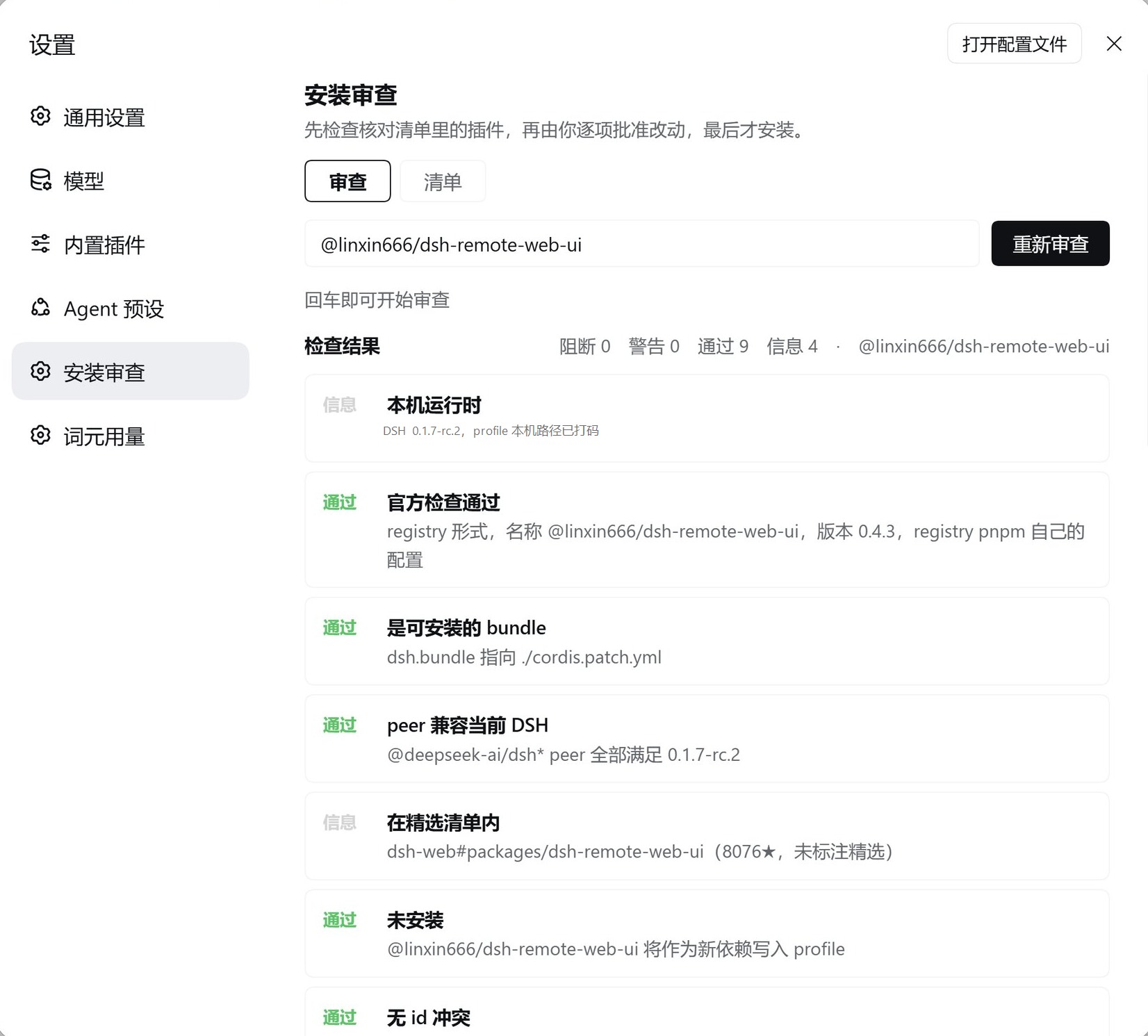Close the settings dialog with the X
This screenshot has height=1036, width=1148.
pos(1114,44)
